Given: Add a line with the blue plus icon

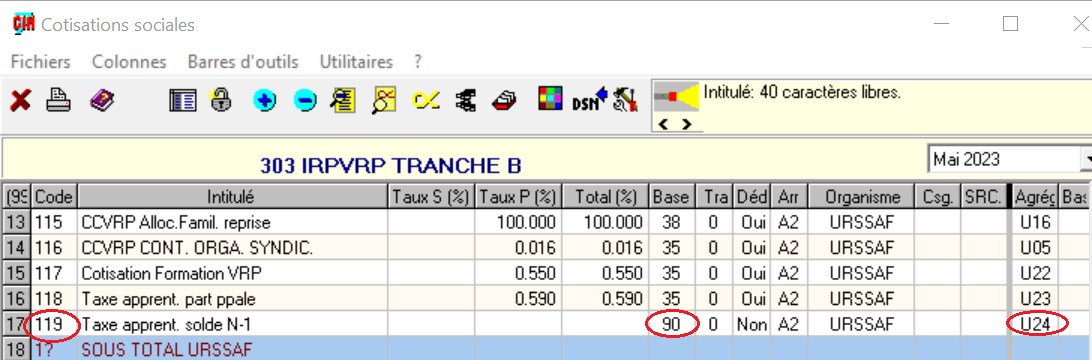Looking at the screenshot, I should (x=265, y=101).
